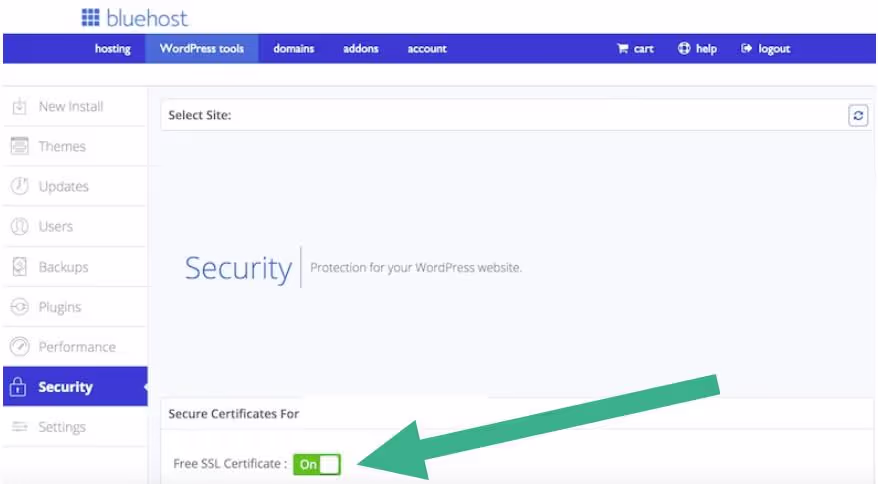Click the New Install sidebar icon
Image resolution: width=878 pixels, height=484 pixels.
pyautogui.click(x=20, y=106)
